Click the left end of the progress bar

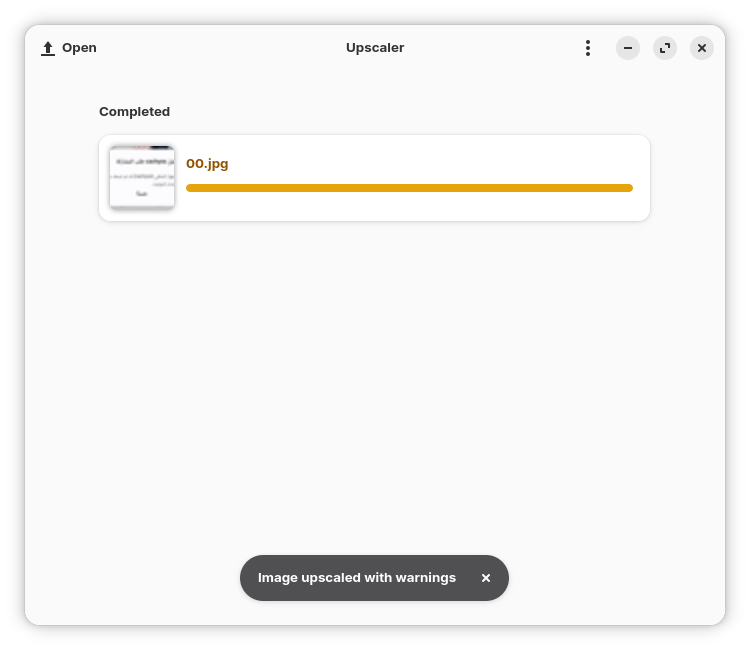pos(192,188)
